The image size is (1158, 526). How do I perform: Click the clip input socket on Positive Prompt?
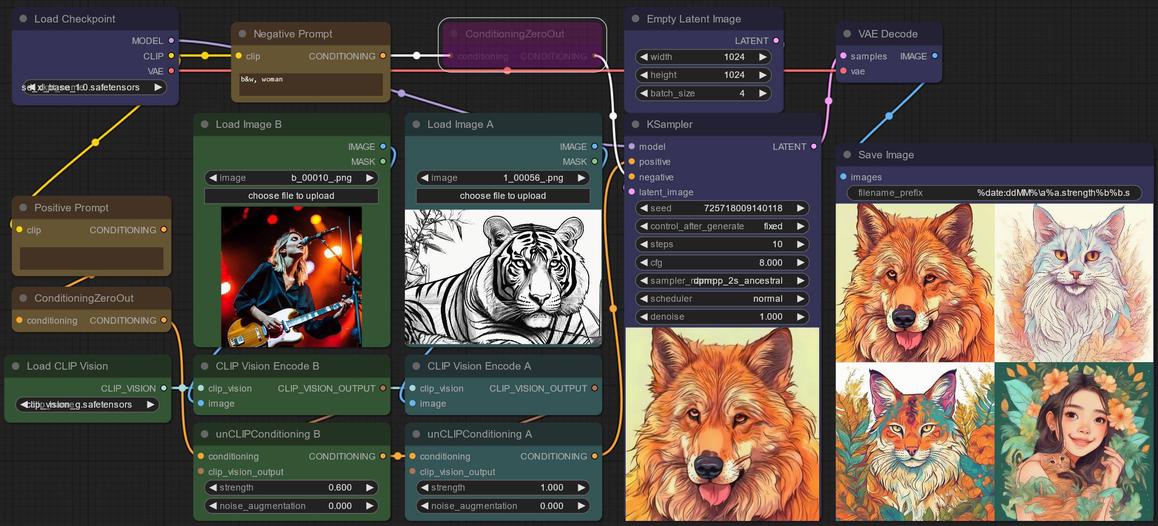[19, 230]
